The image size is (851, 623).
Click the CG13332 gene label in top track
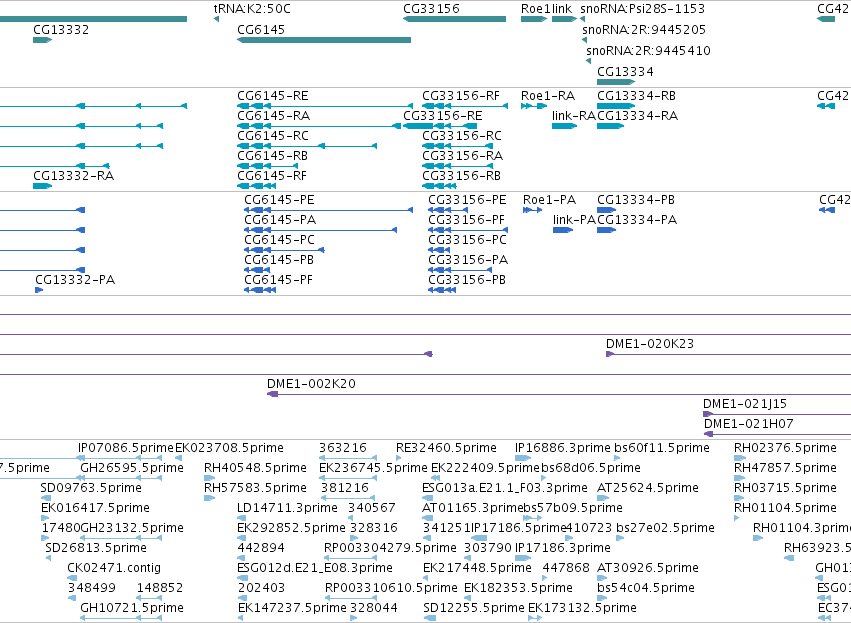61,29
